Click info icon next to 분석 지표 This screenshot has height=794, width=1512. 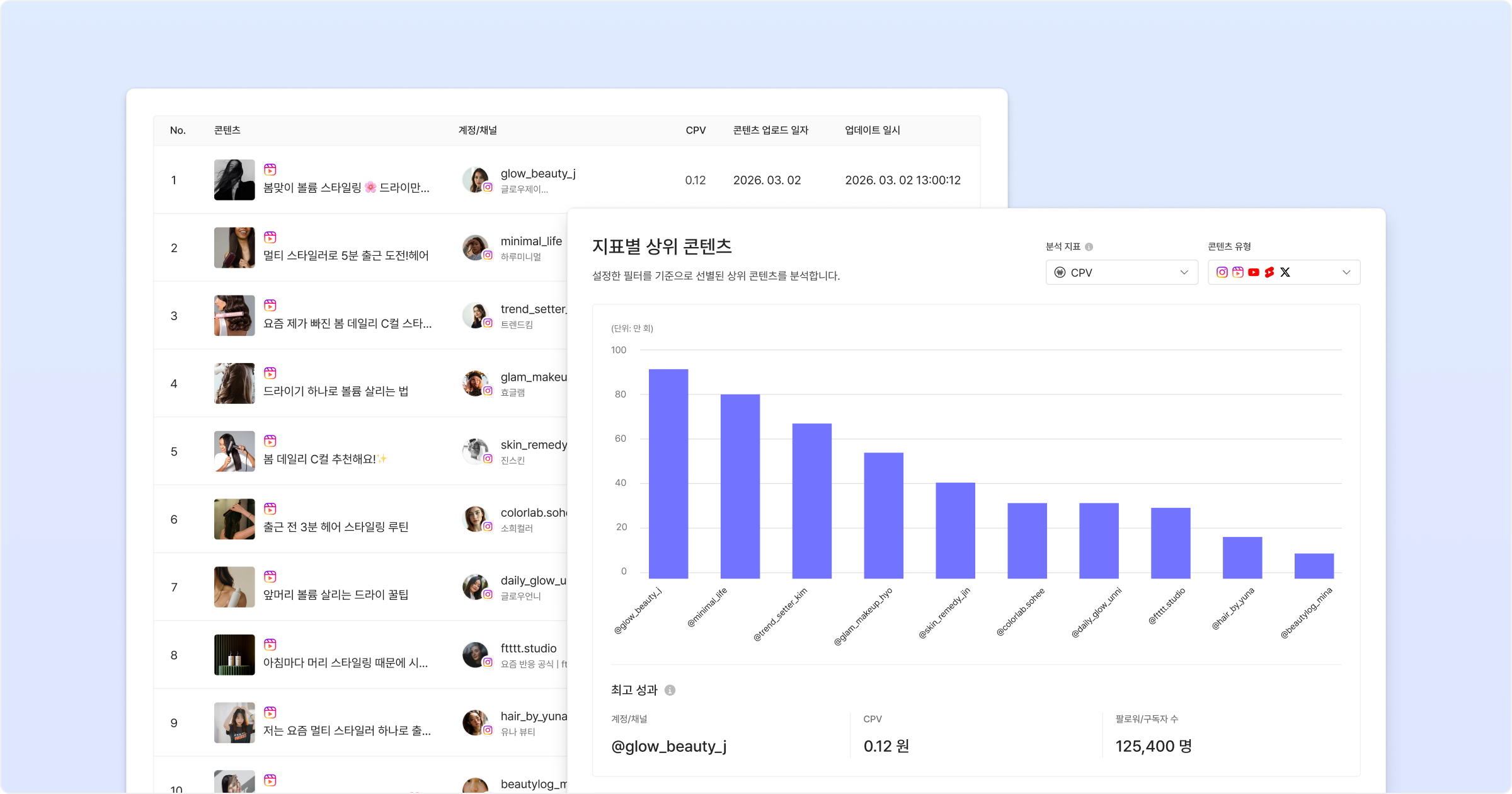1089,247
